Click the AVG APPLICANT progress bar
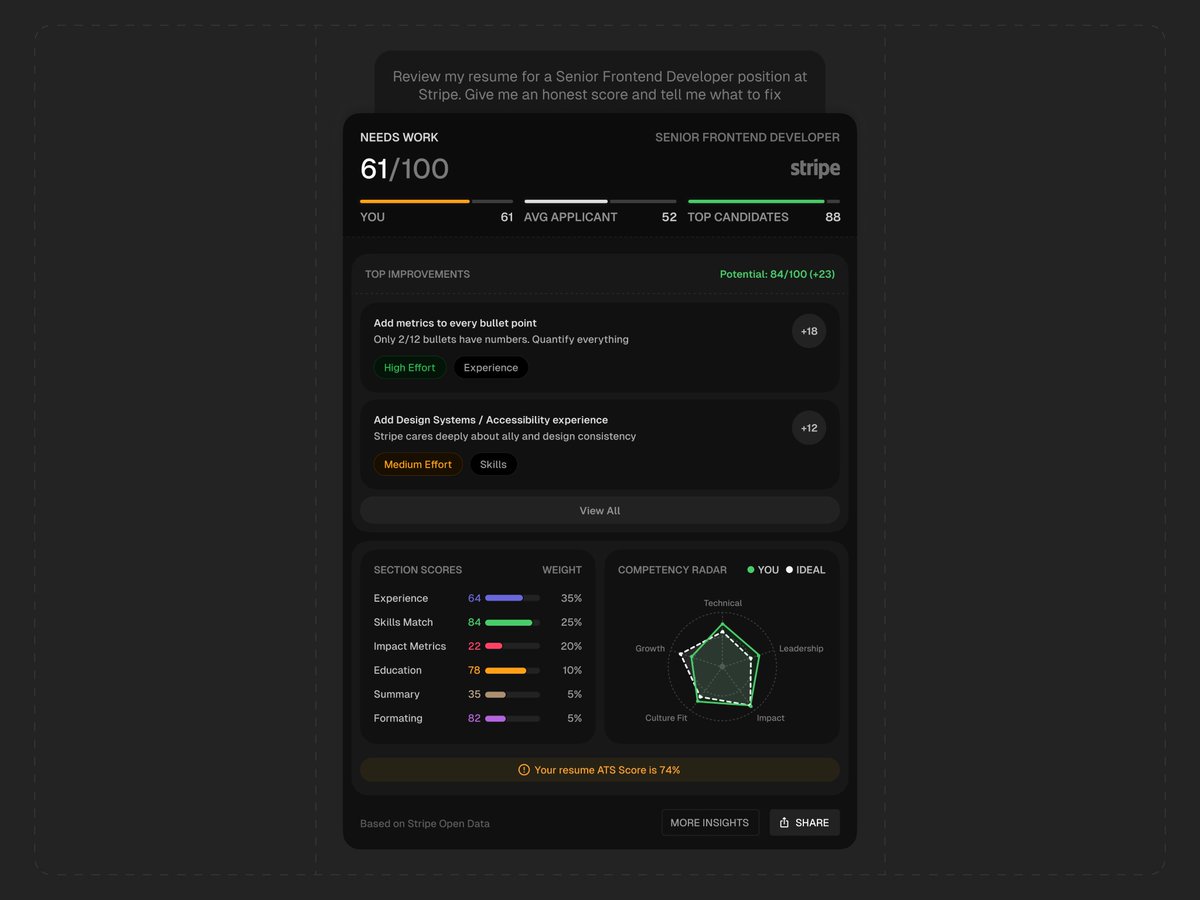This screenshot has width=1200, height=900. tap(600, 201)
